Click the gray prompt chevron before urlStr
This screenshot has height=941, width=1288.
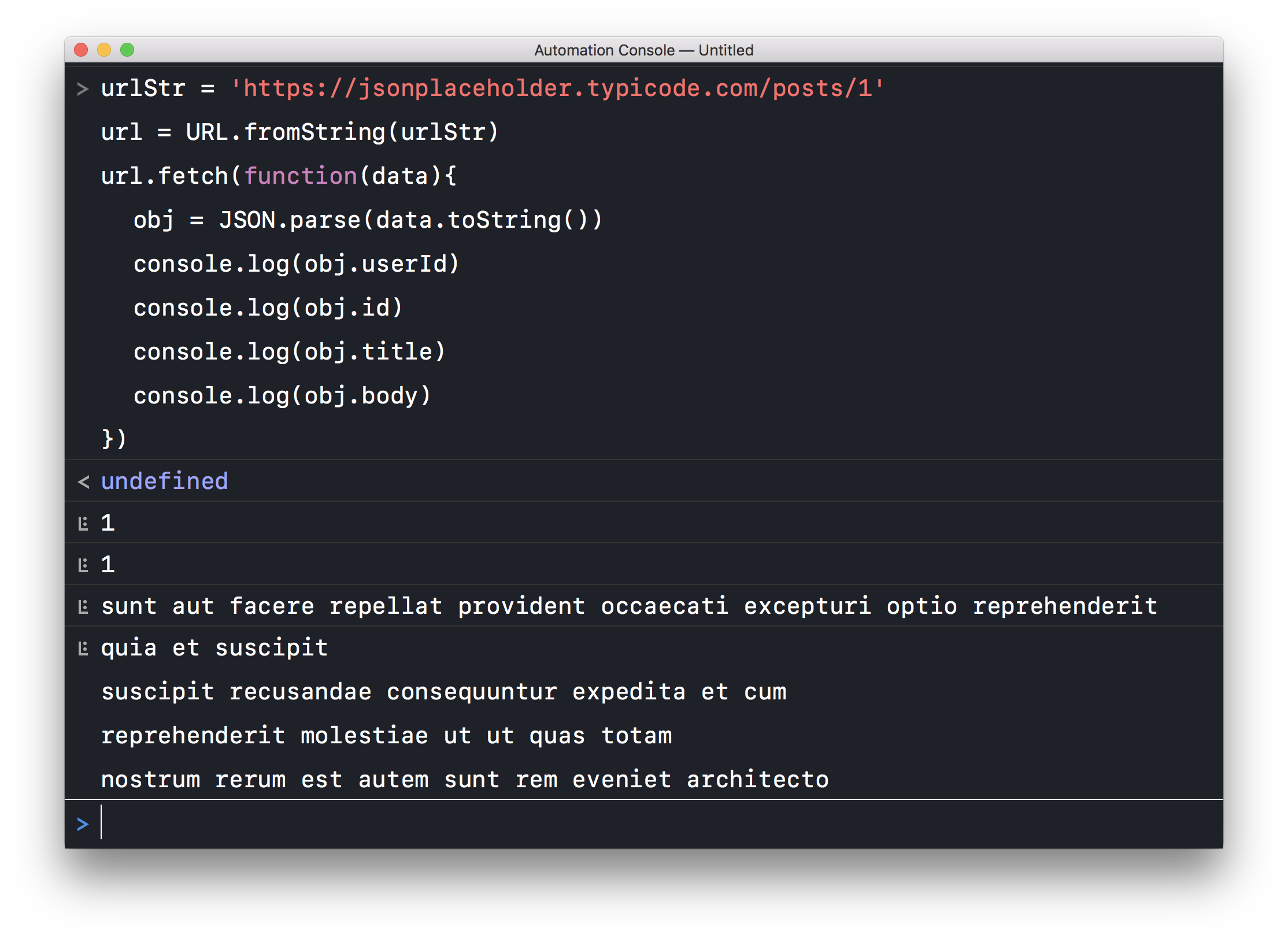tap(83, 89)
